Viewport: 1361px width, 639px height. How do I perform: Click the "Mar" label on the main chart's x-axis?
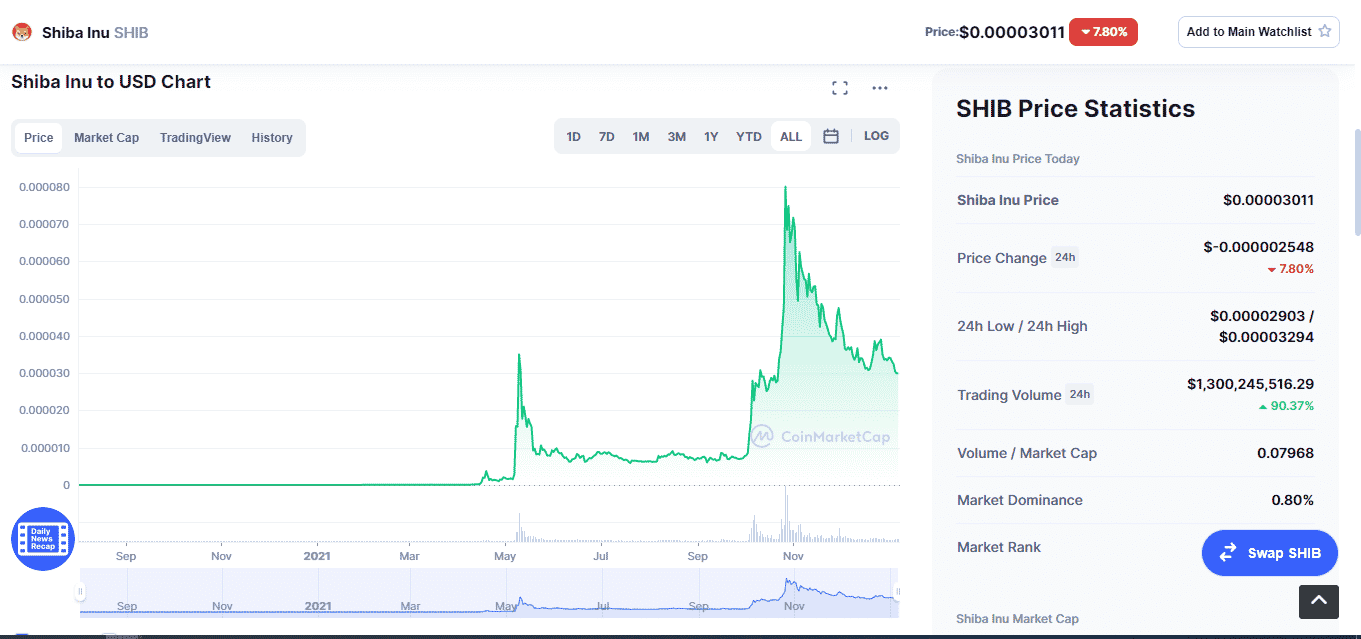click(409, 556)
